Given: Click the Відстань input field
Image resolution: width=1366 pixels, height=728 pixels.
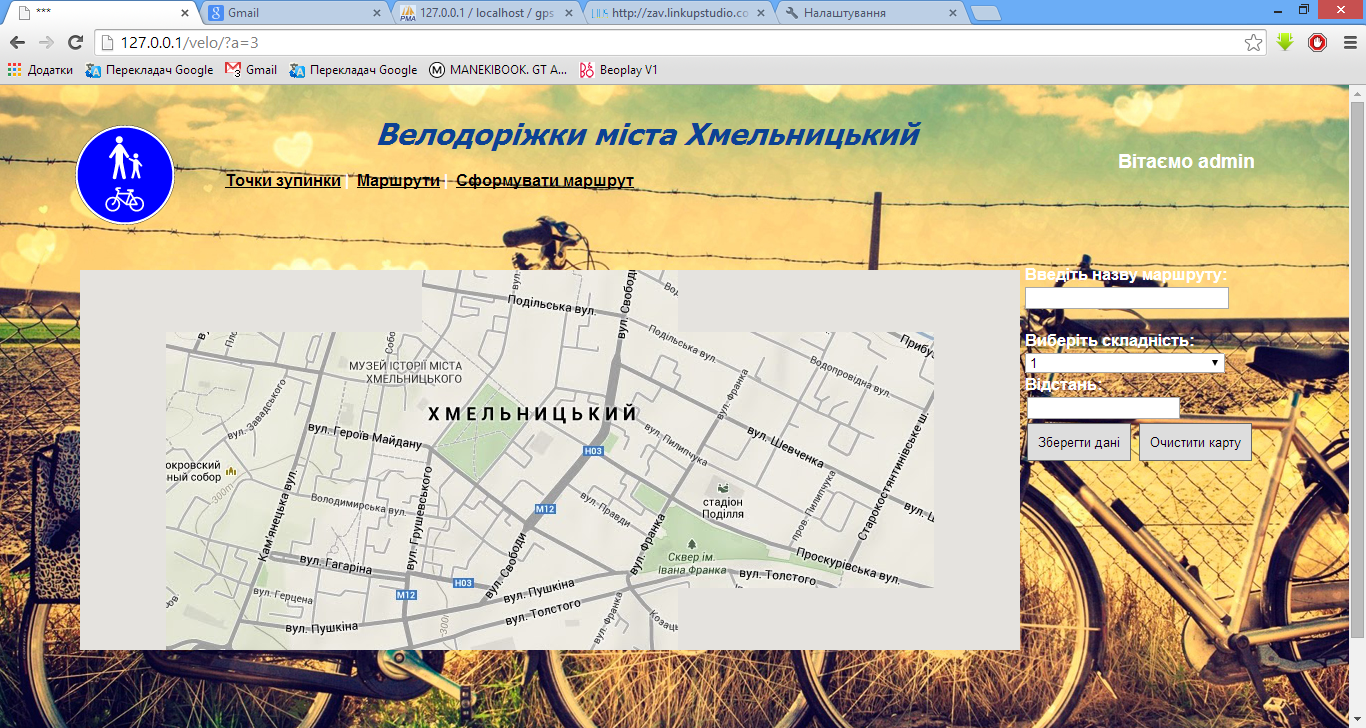Looking at the screenshot, I should click(1103, 408).
